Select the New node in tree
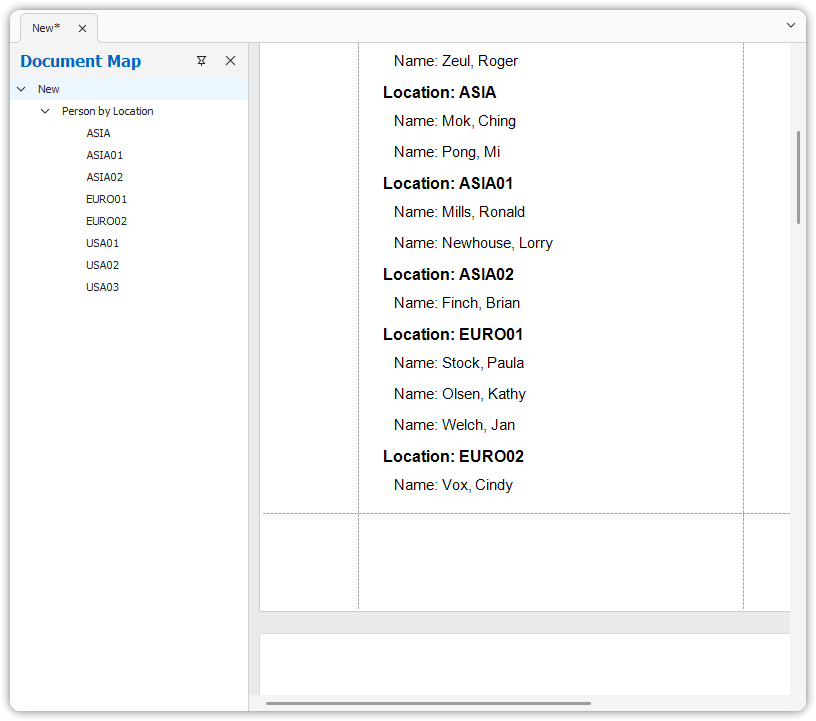This screenshot has width=816, height=721. click(49, 89)
